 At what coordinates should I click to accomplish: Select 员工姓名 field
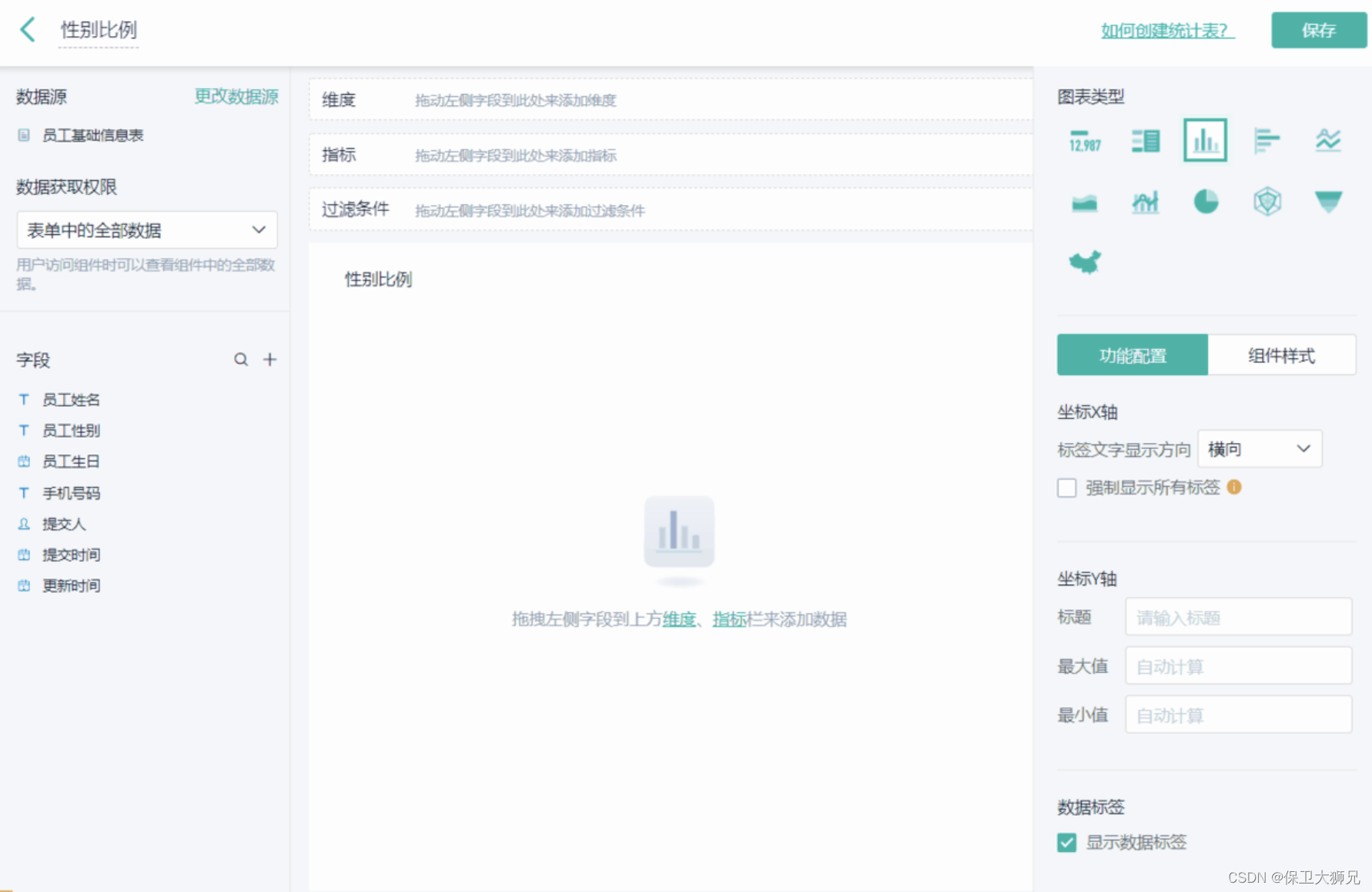tap(71, 400)
